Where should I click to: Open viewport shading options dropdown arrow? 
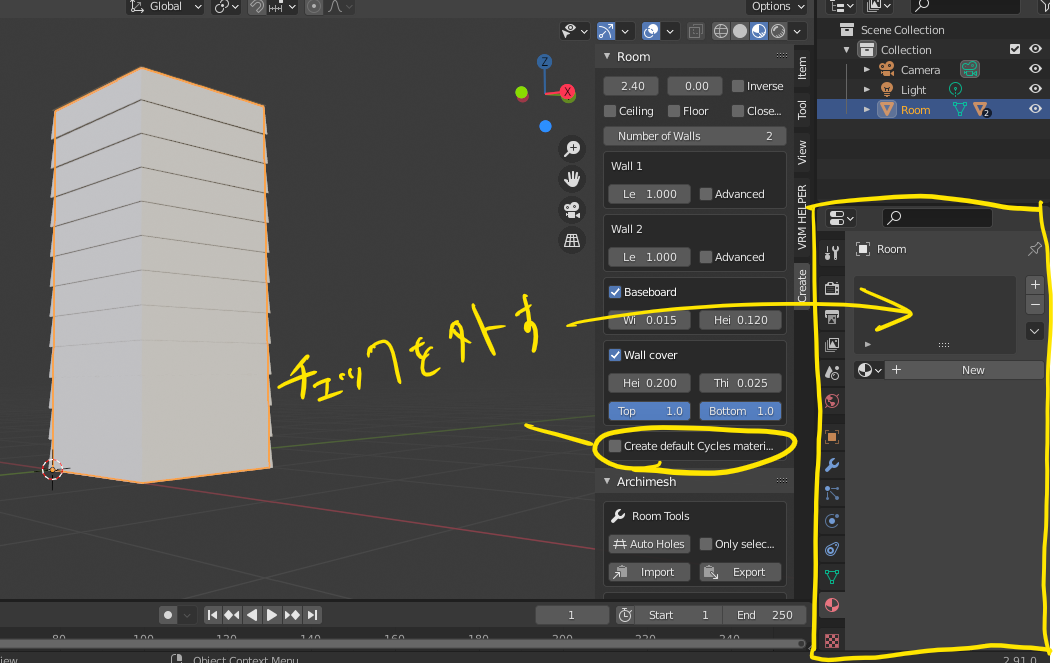coord(797,31)
